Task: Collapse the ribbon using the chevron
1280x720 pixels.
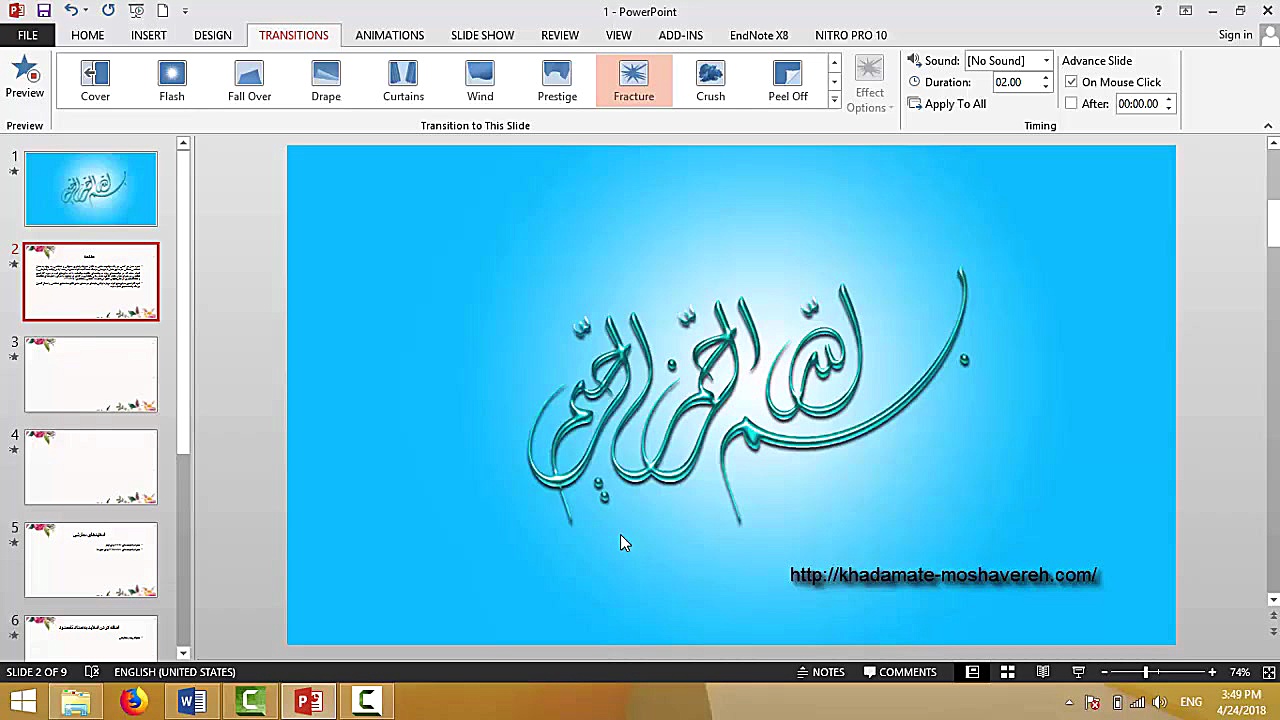Action: coord(1268,125)
